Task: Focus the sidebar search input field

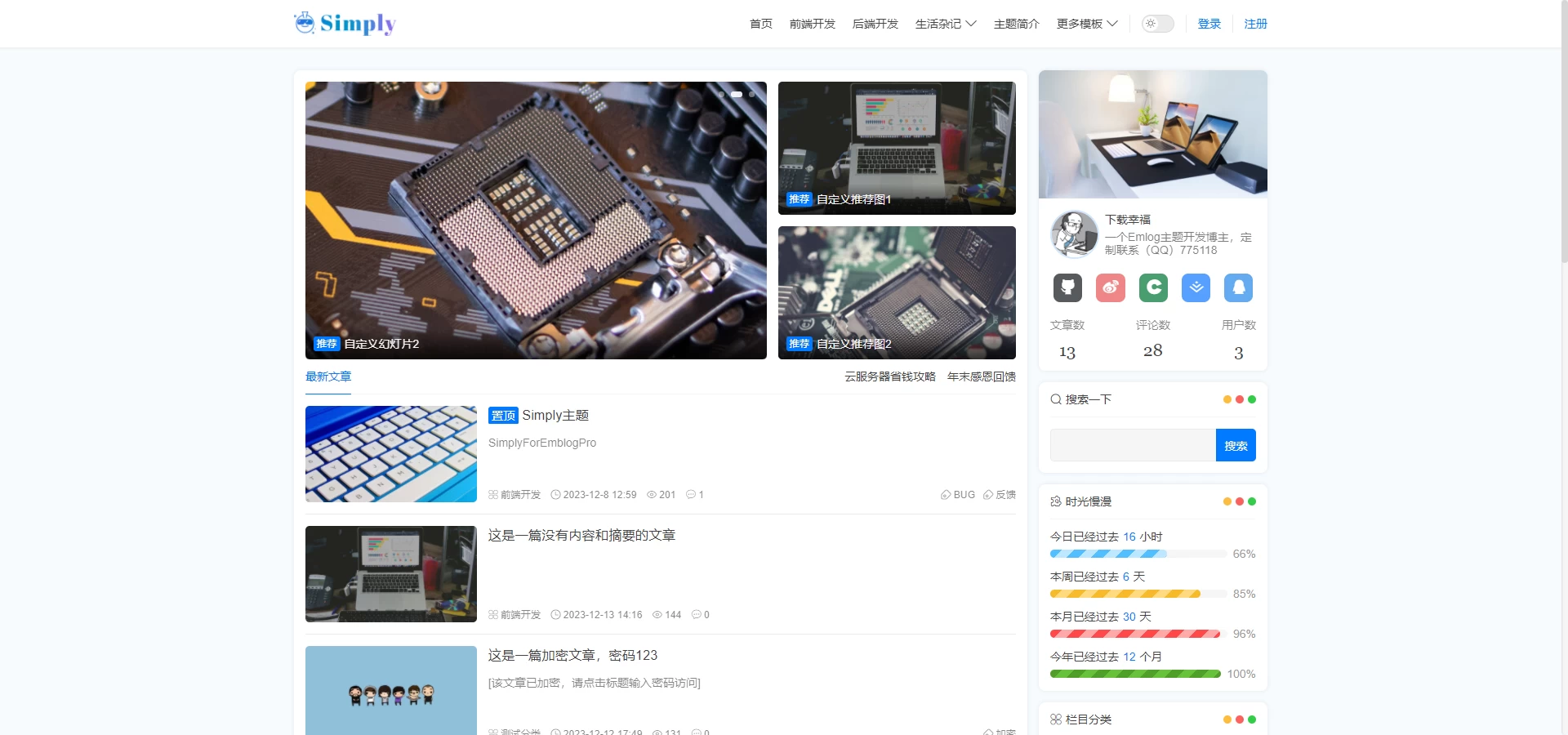Action: [x=1133, y=445]
